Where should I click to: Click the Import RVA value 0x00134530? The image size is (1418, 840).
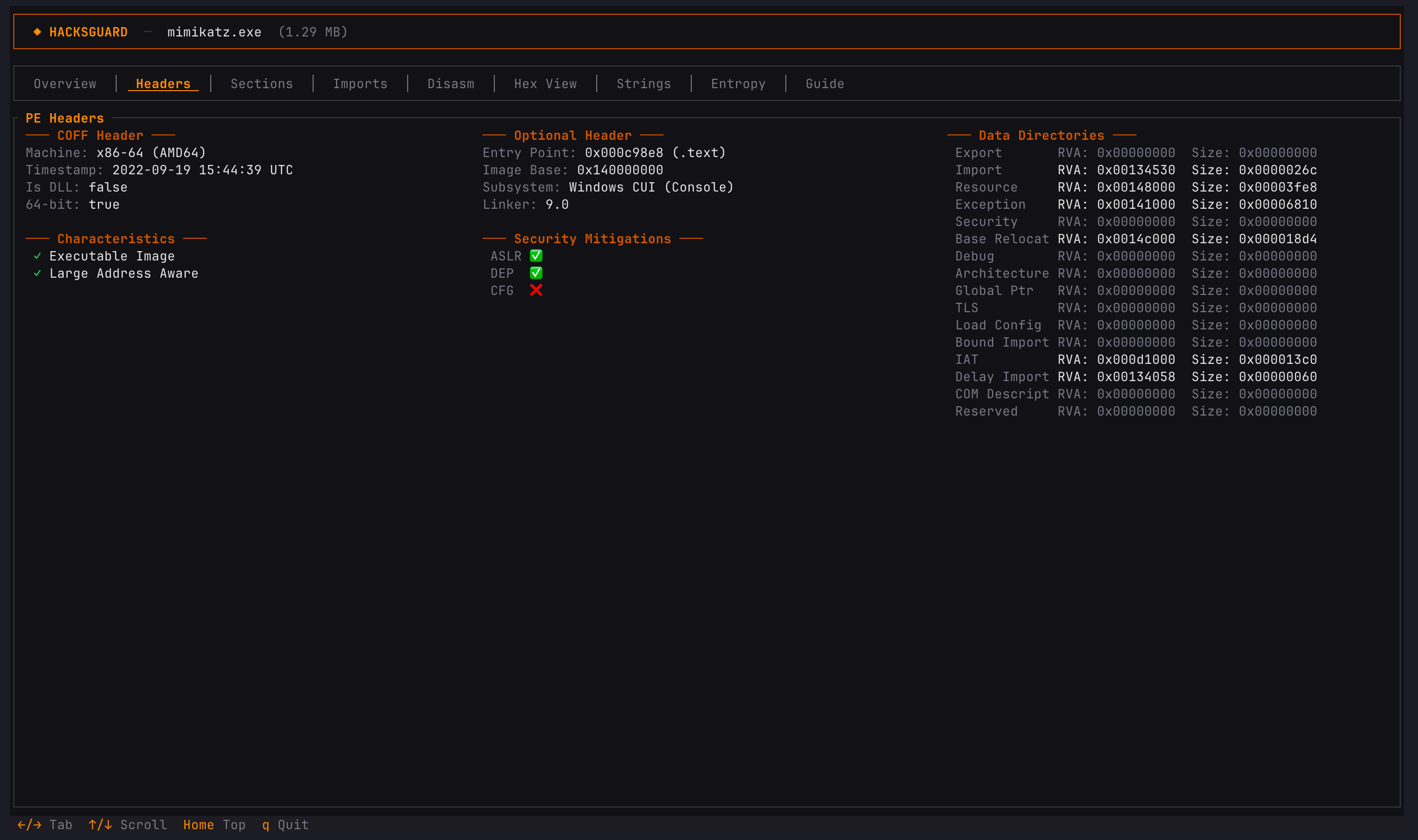point(1136,170)
